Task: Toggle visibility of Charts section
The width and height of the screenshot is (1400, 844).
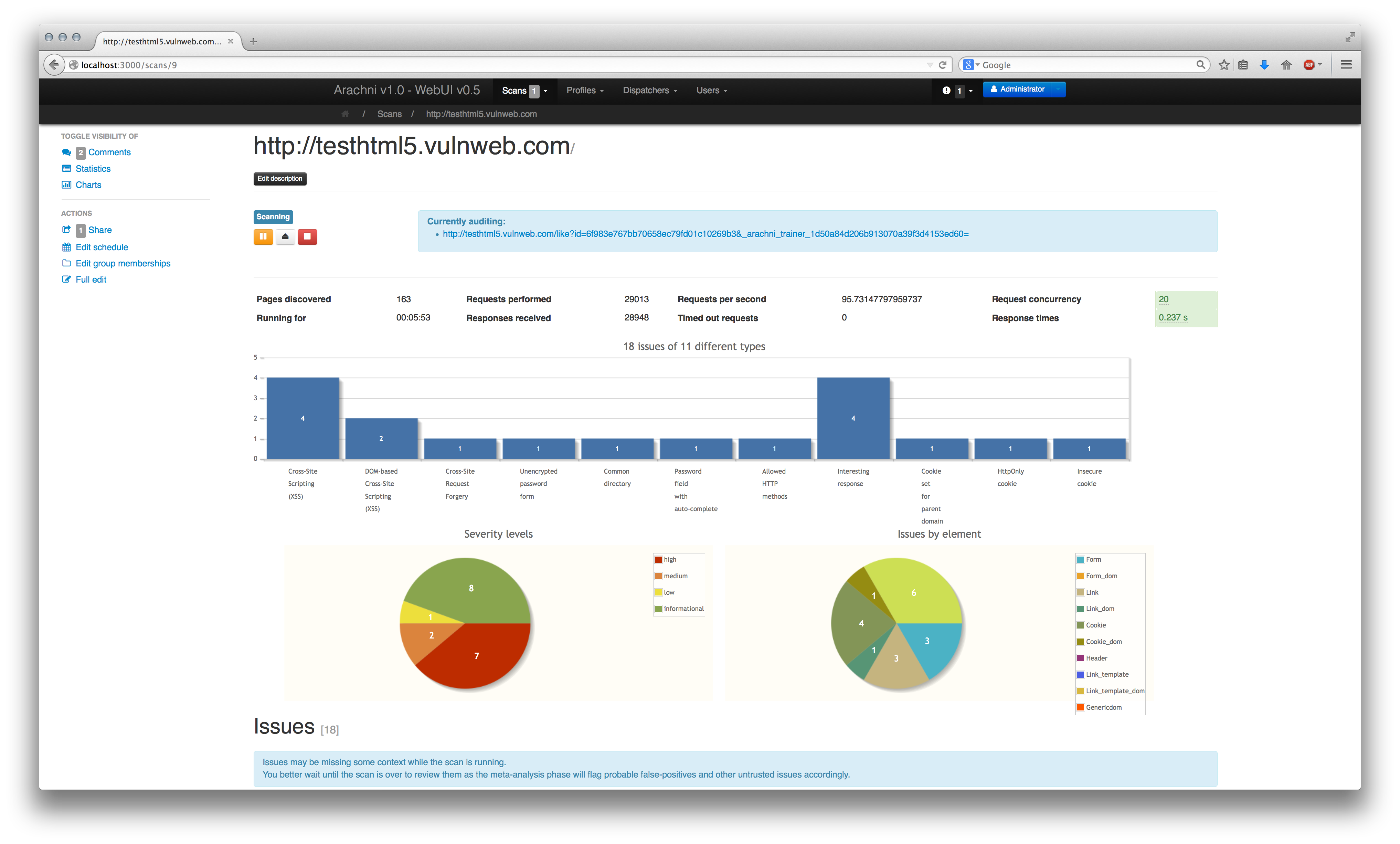Action: tap(89, 185)
